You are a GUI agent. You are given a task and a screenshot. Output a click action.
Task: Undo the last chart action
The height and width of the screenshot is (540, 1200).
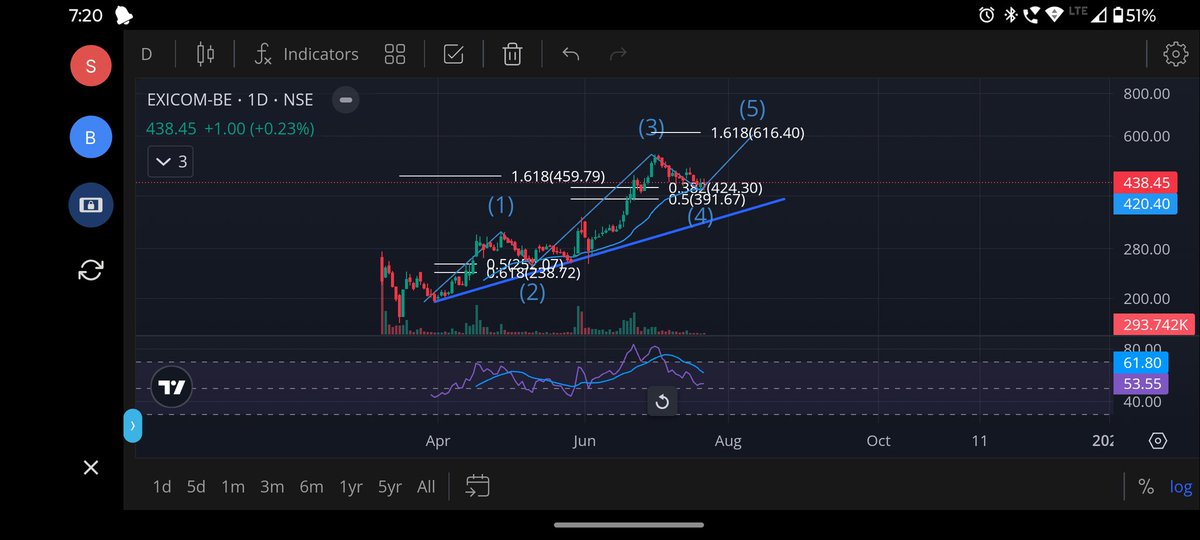click(571, 54)
